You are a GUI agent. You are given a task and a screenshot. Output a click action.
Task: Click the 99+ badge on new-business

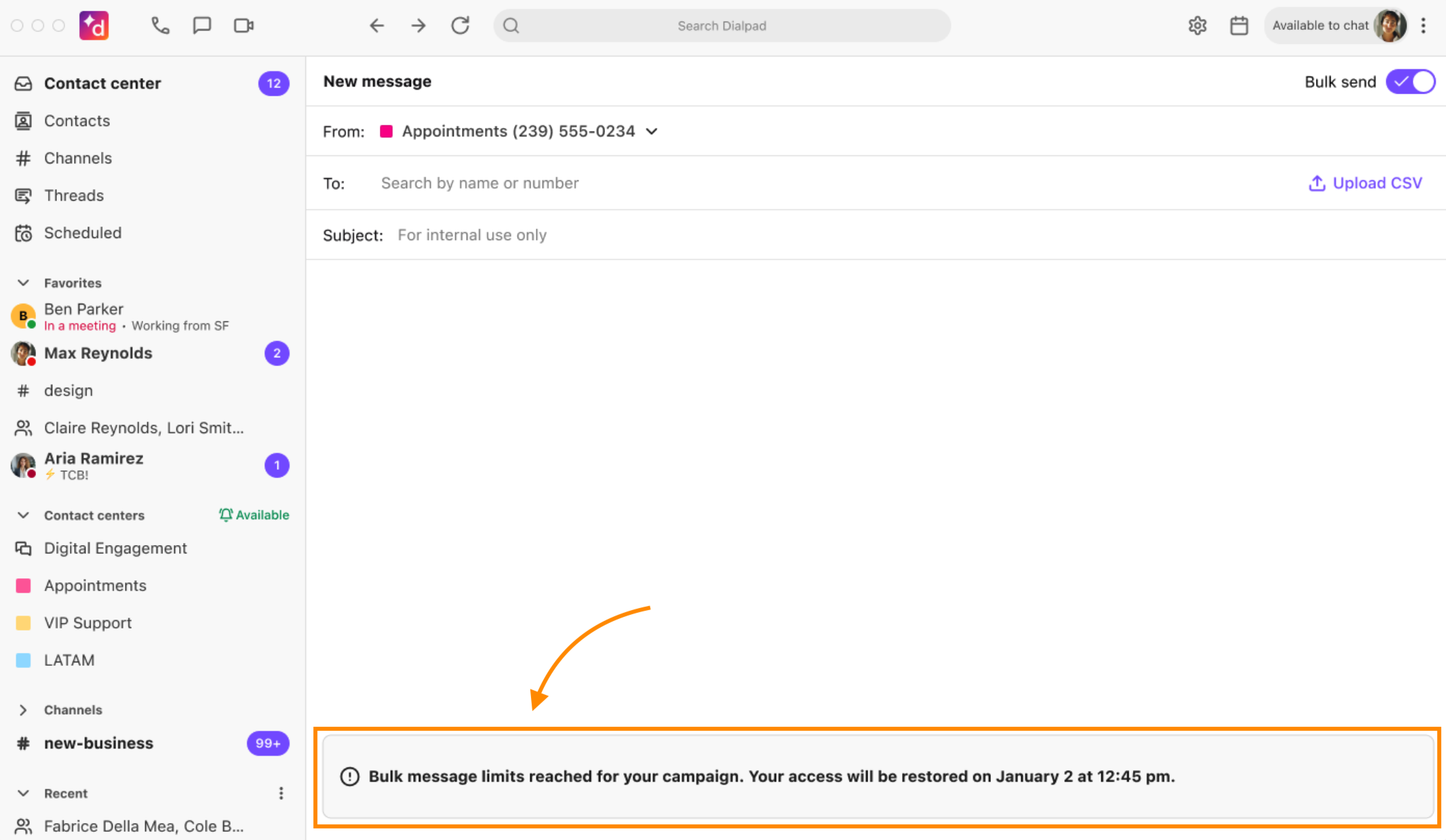(268, 743)
